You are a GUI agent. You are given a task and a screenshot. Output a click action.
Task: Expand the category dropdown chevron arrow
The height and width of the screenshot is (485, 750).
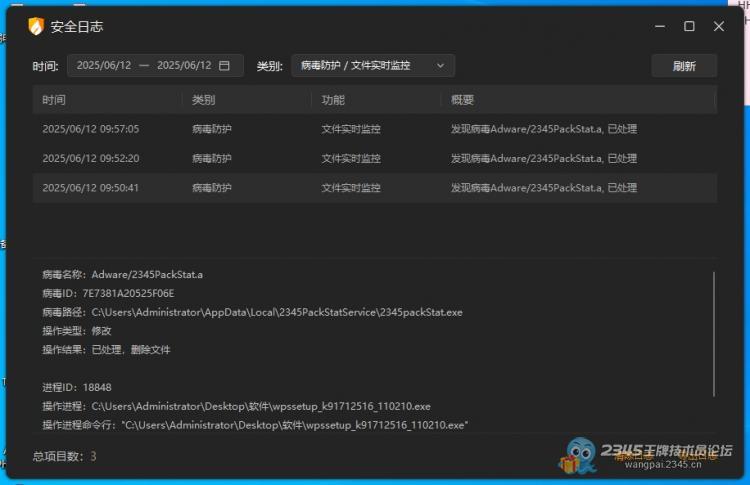tap(441, 66)
